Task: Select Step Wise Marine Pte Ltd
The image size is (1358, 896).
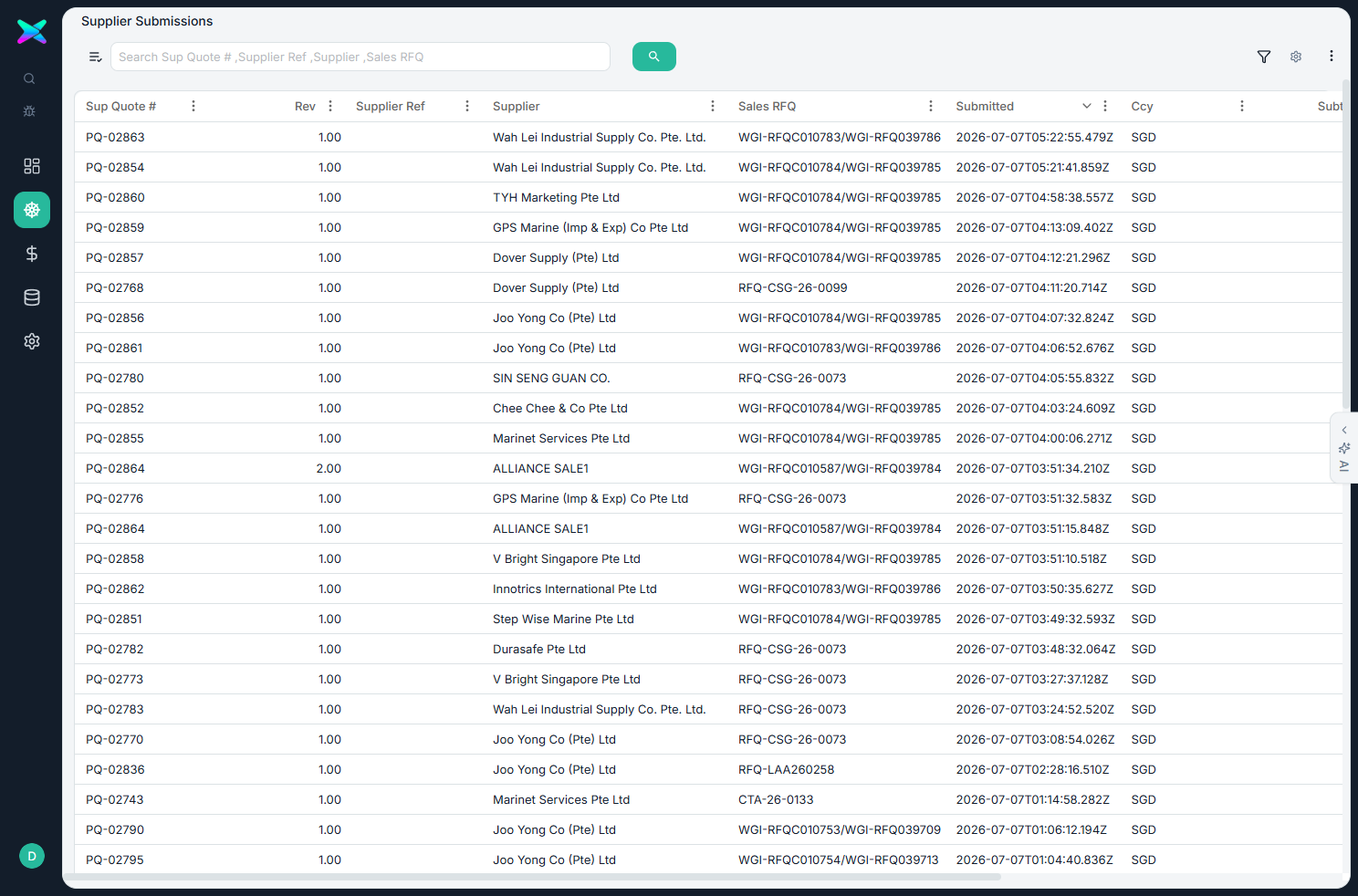Action: [x=563, y=619]
